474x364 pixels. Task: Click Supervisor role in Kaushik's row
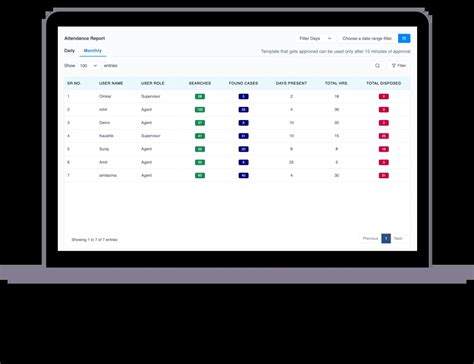(151, 136)
